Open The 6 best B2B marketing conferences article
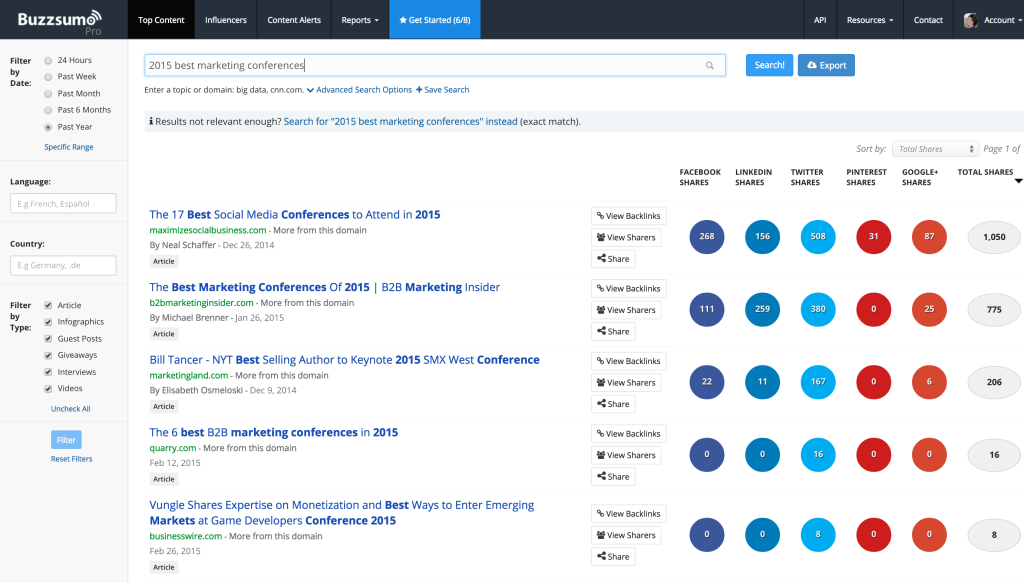The width and height of the screenshot is (1024, 583). [274, 432]
